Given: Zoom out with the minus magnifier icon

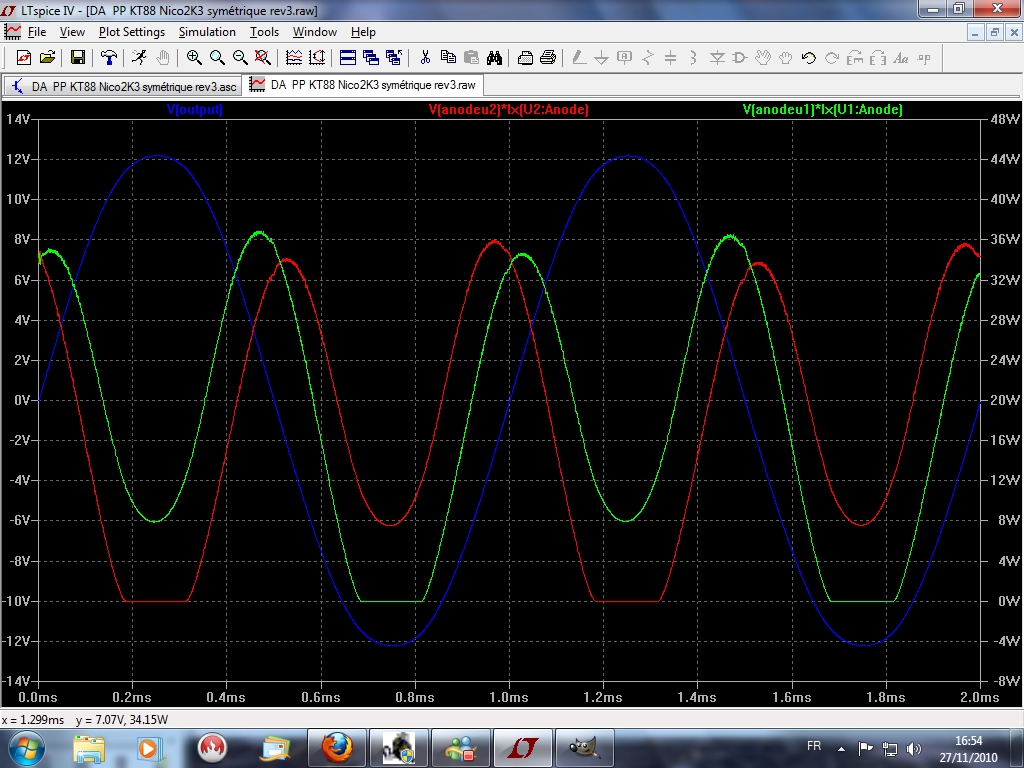Looking at the screenshot, I should point(240,58).
